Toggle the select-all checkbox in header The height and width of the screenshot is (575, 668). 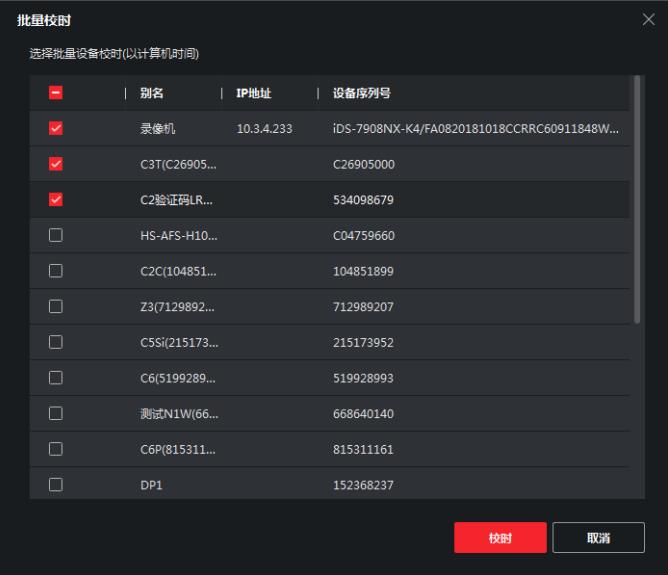55,94
